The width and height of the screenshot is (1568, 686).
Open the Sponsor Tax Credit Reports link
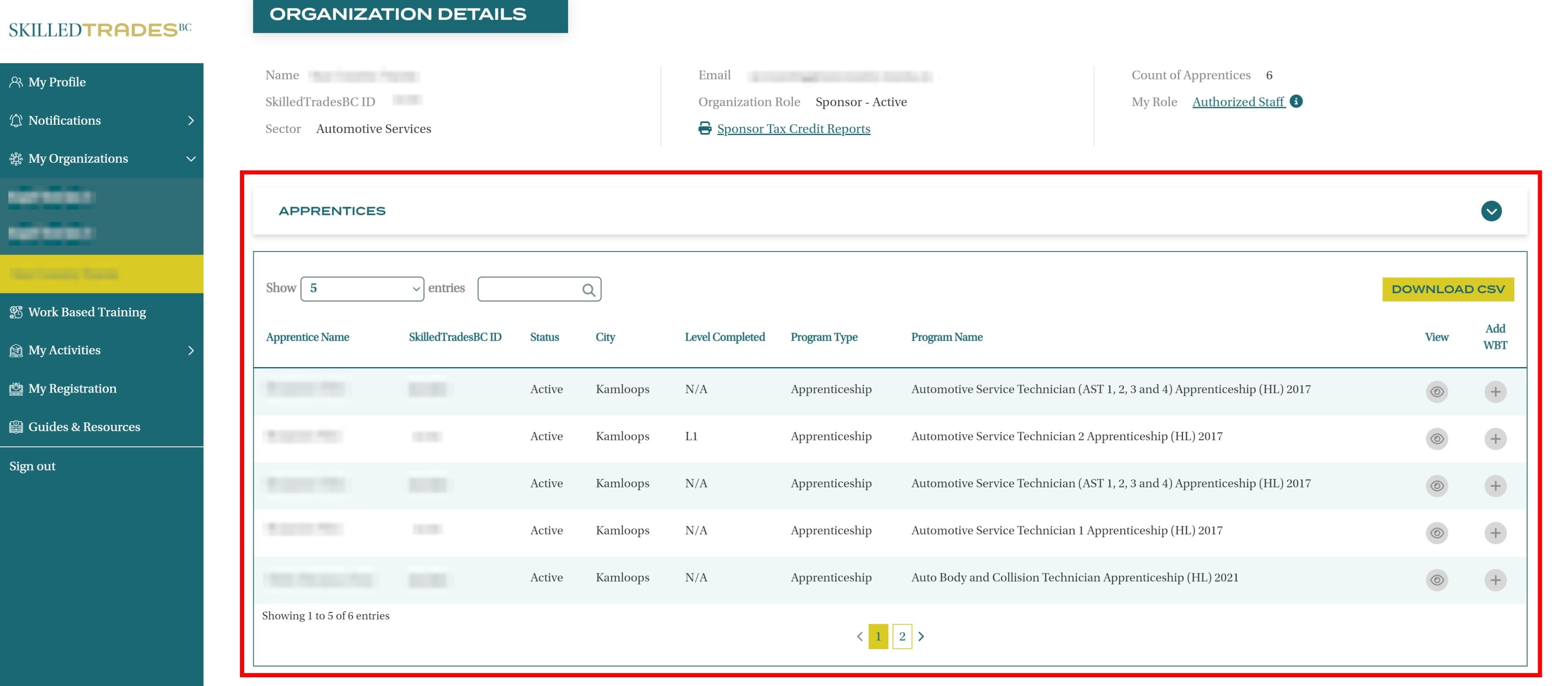tap(793, 128)
